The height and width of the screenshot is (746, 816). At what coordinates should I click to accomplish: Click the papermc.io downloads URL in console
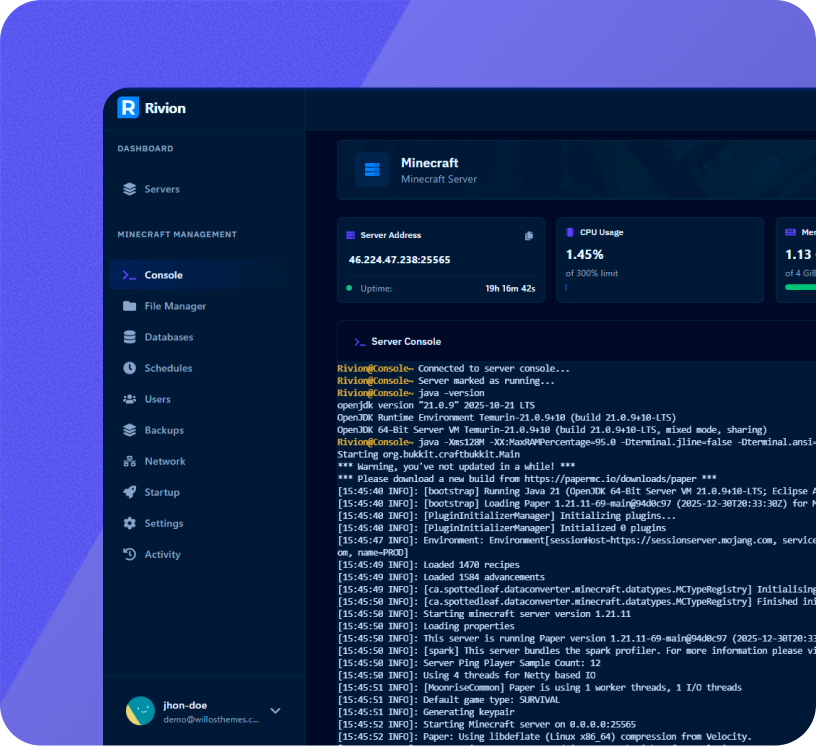click(x=610, y=479)
